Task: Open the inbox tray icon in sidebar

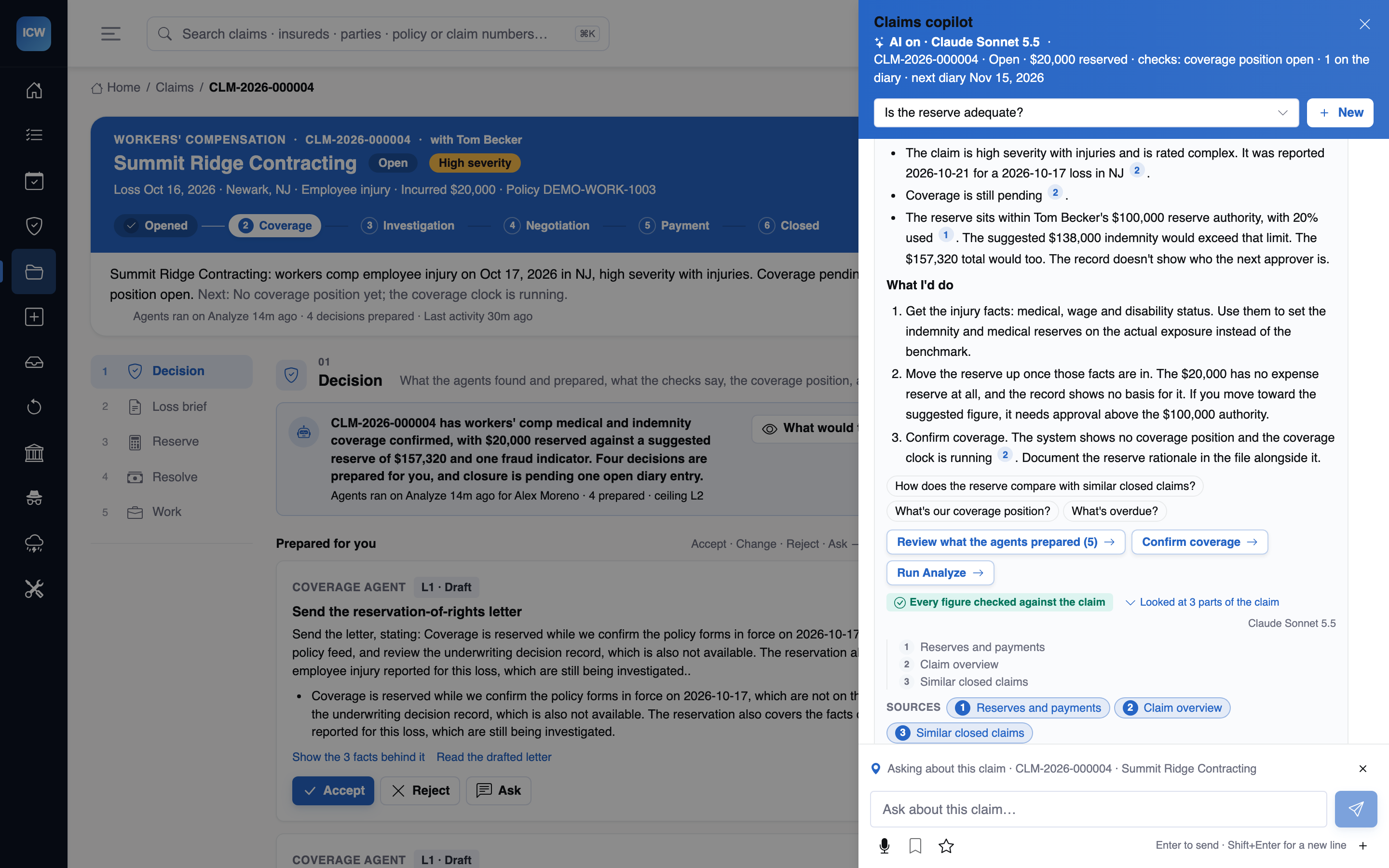Action: [x=34, y=362]
